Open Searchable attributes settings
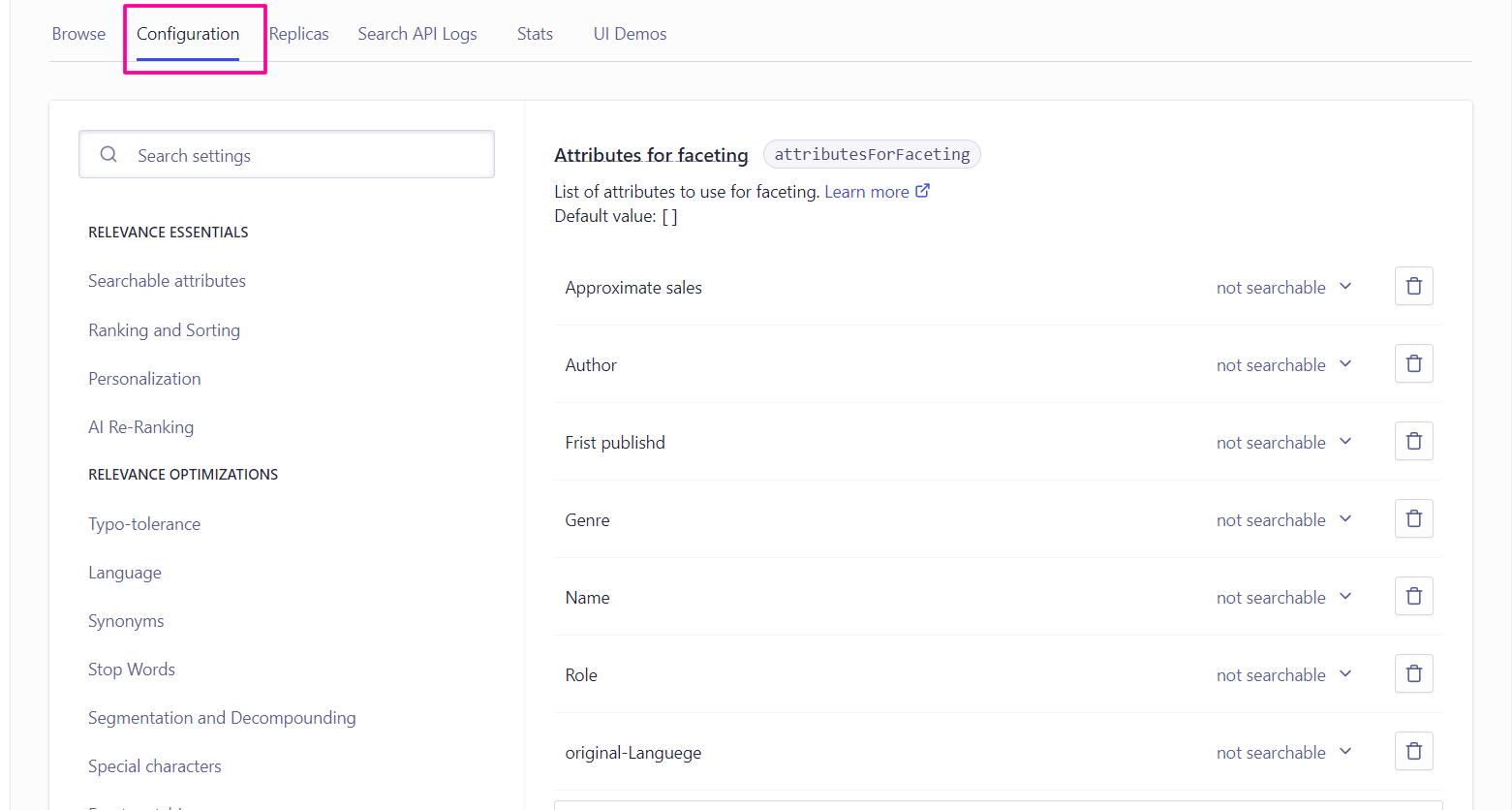 coord(167,280)
